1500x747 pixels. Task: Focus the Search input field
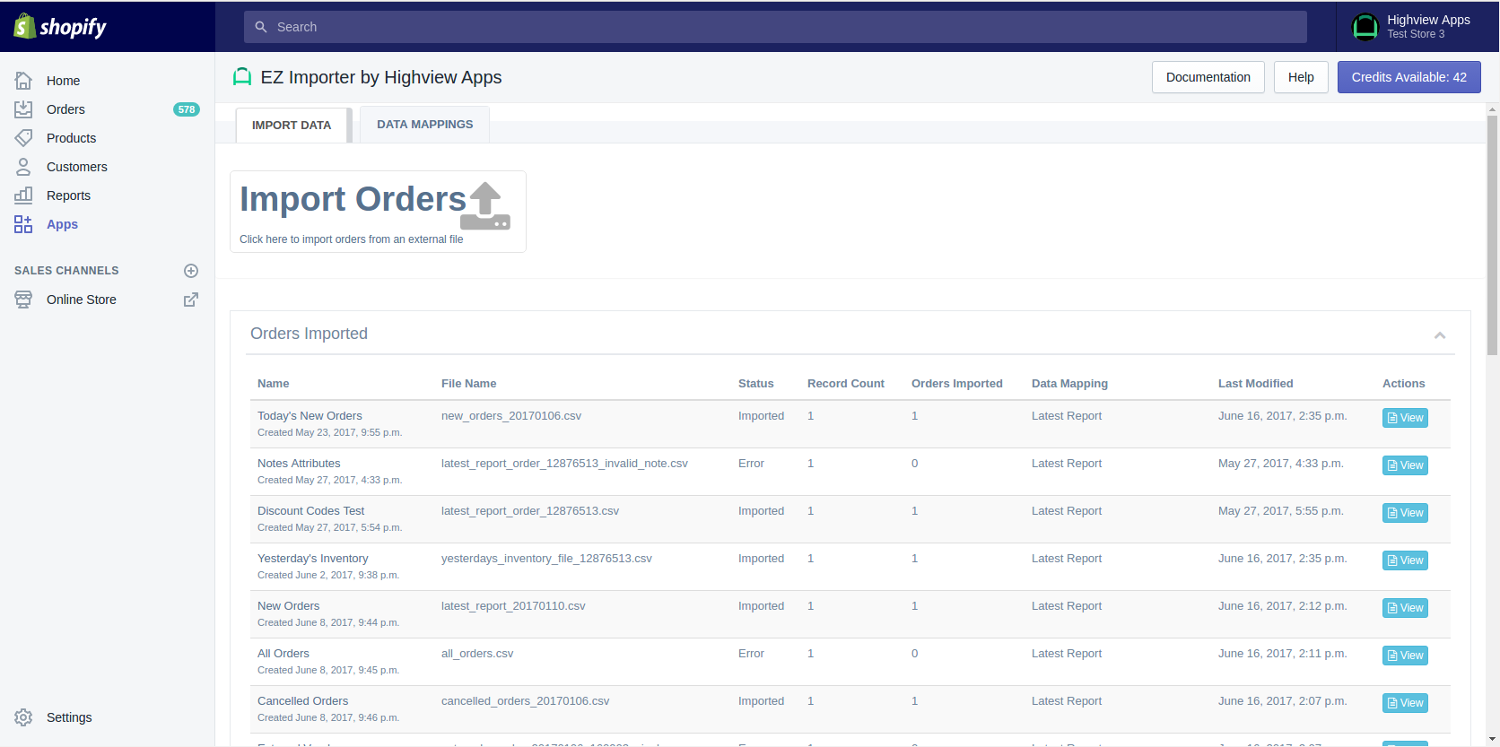pyautogui.click(x=775, y=27)
